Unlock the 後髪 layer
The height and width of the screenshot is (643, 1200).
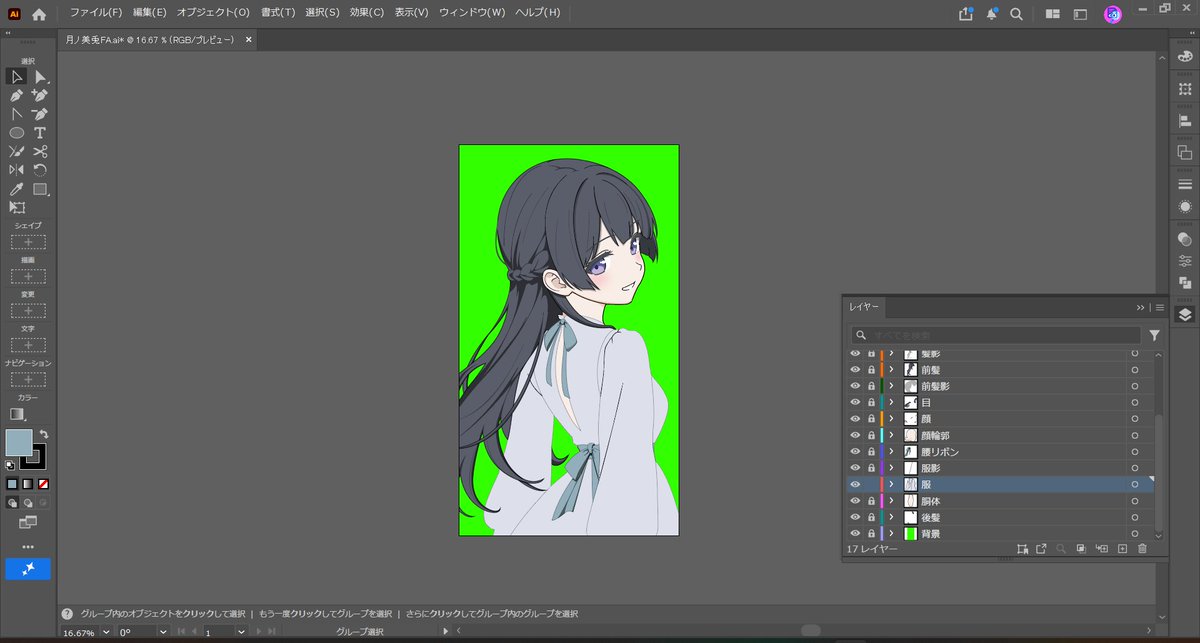pyautogui.click(x=871, y=518)
